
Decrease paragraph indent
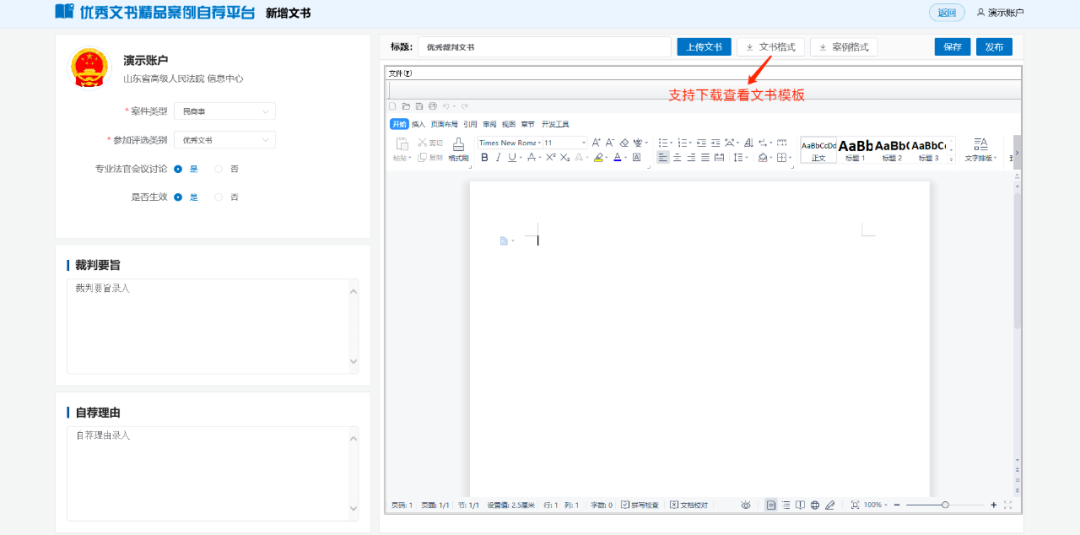pos(702,143)
